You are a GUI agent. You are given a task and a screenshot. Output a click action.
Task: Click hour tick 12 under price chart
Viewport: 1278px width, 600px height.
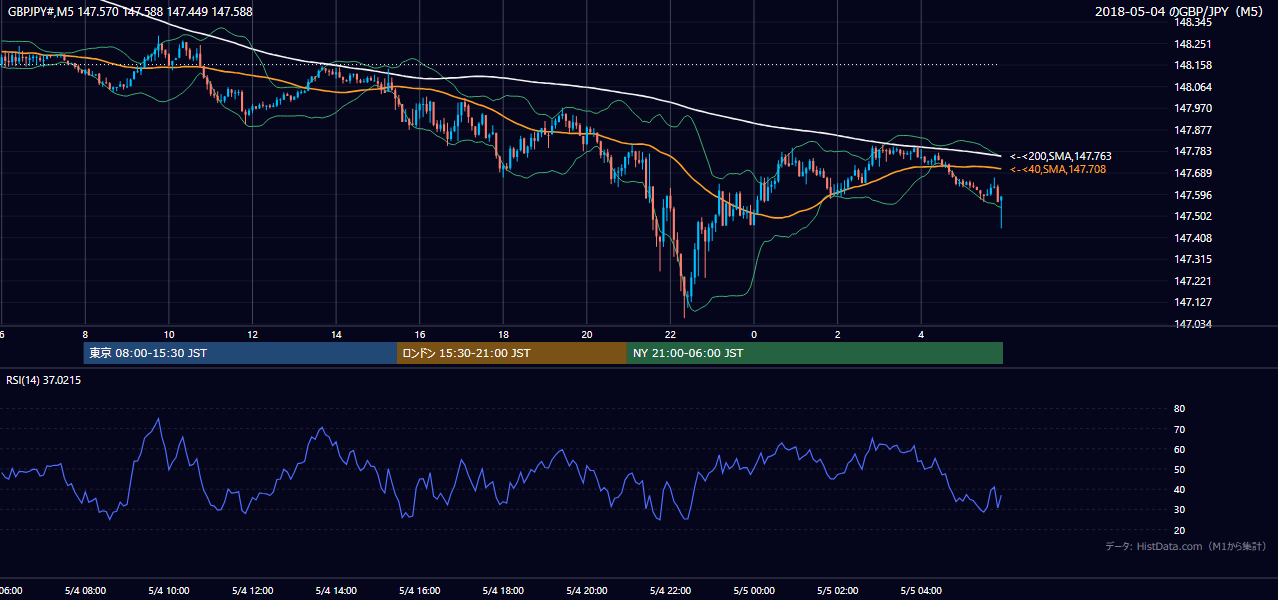click(x=252, y=335)
